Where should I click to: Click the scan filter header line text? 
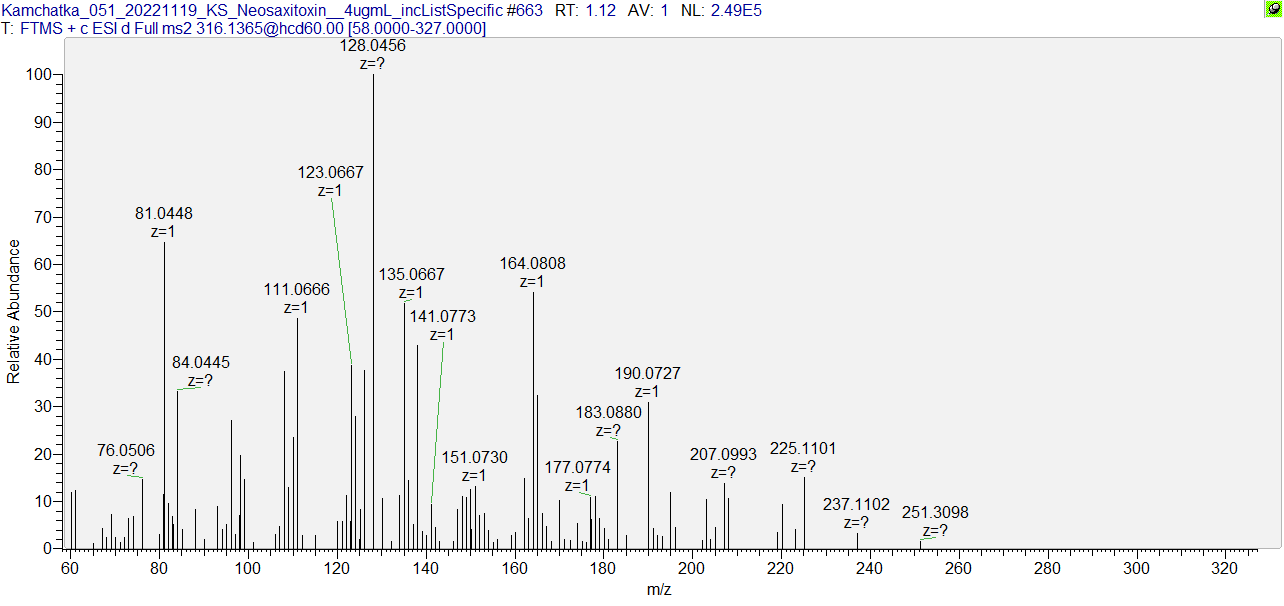244,29
